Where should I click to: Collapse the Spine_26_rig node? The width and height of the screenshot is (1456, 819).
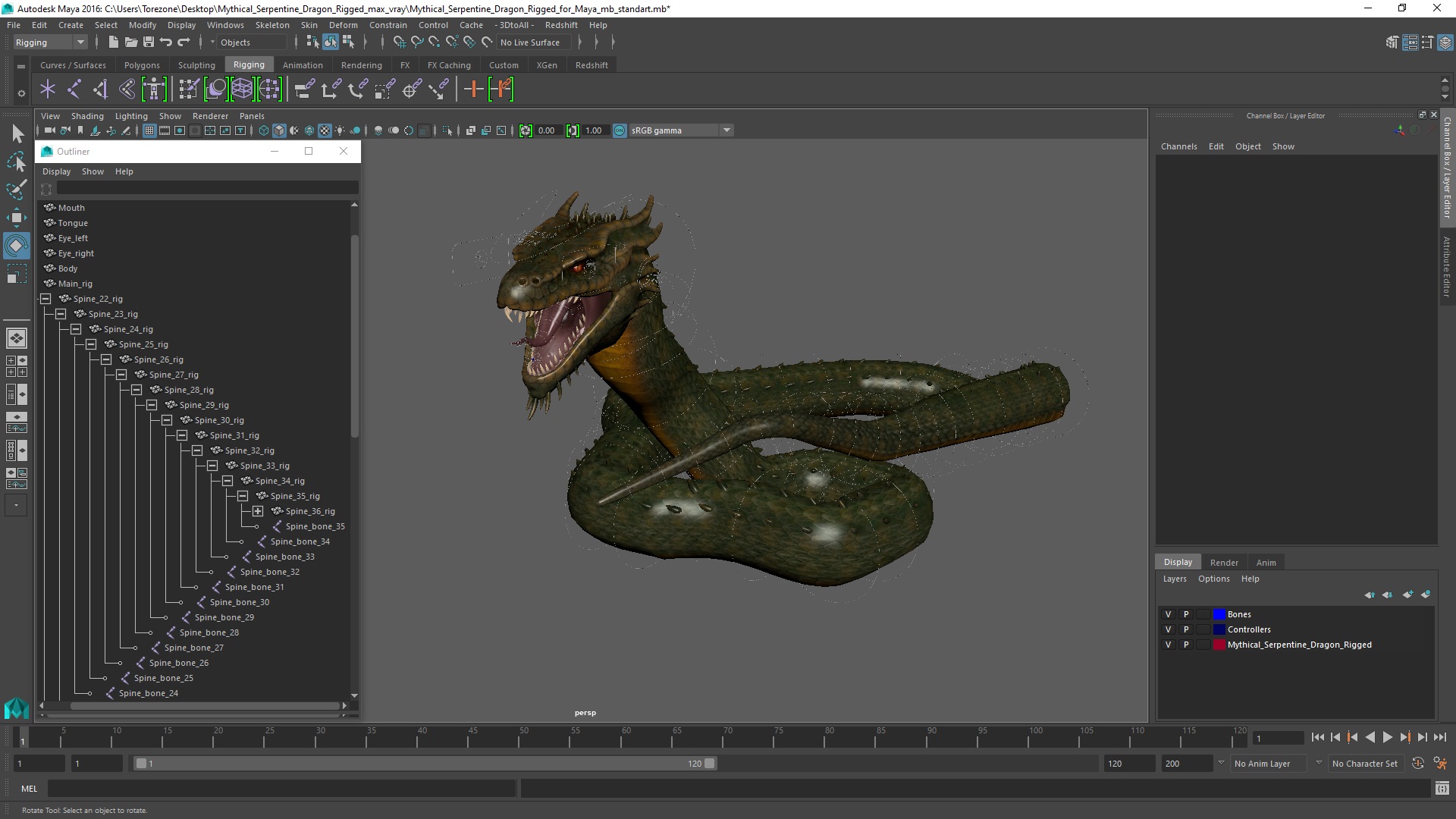(106, 359)
